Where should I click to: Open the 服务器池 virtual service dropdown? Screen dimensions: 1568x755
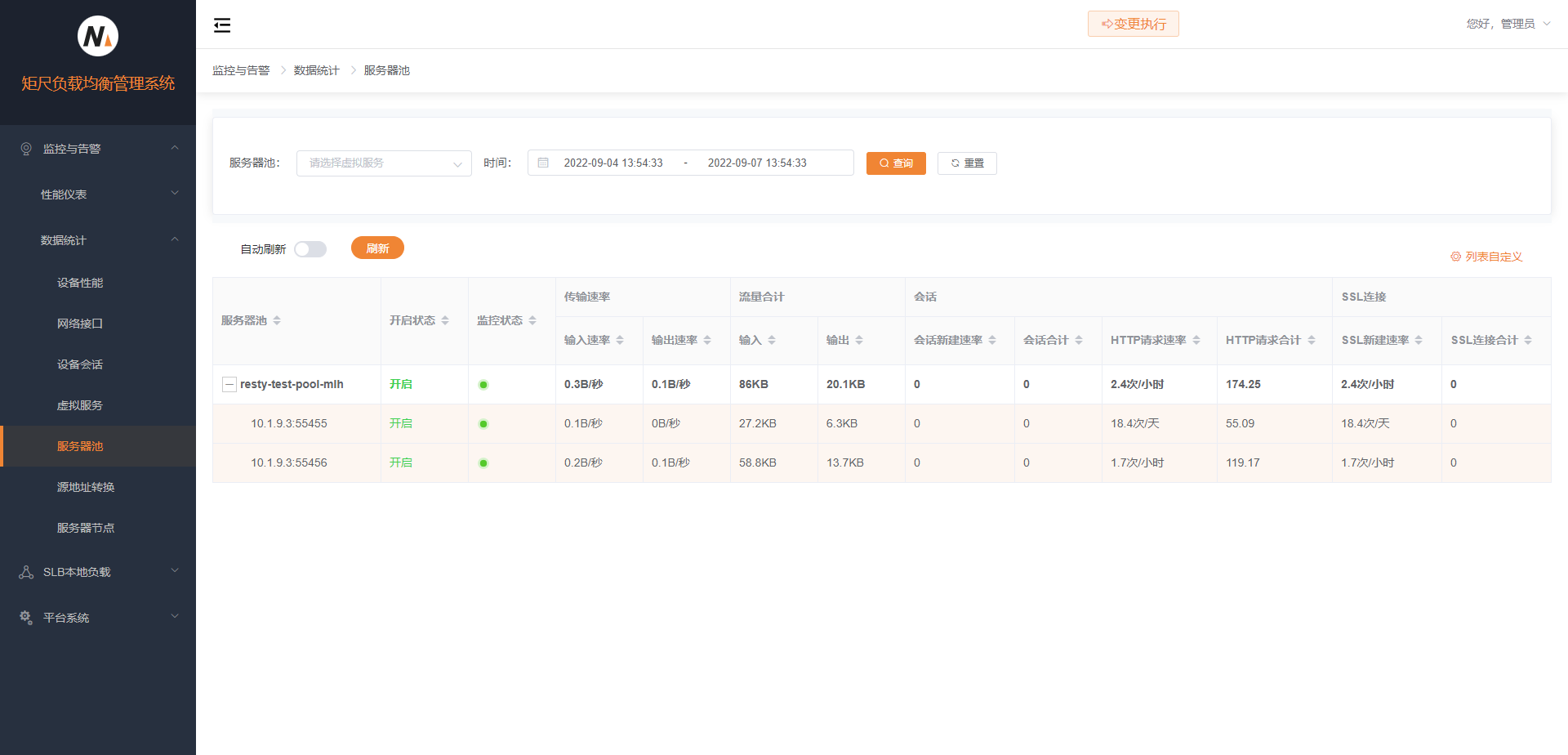tap(384, 163)
